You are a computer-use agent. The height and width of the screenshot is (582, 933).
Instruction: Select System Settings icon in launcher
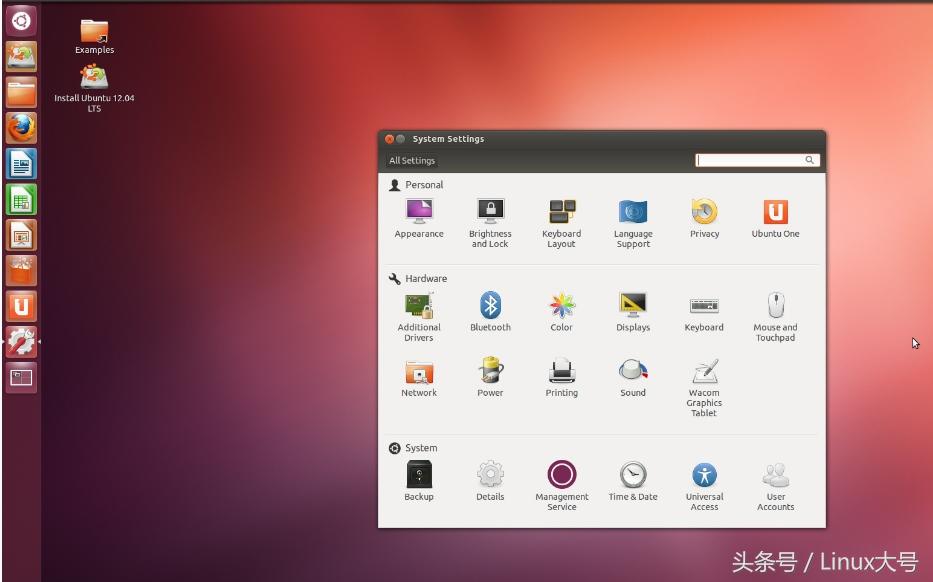pyautogui.click(x=21, y=342)
